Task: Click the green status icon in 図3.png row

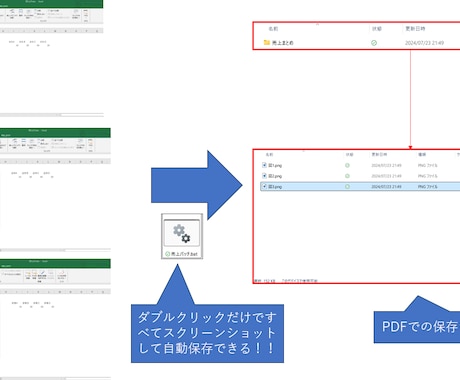Action: point(347,187)
